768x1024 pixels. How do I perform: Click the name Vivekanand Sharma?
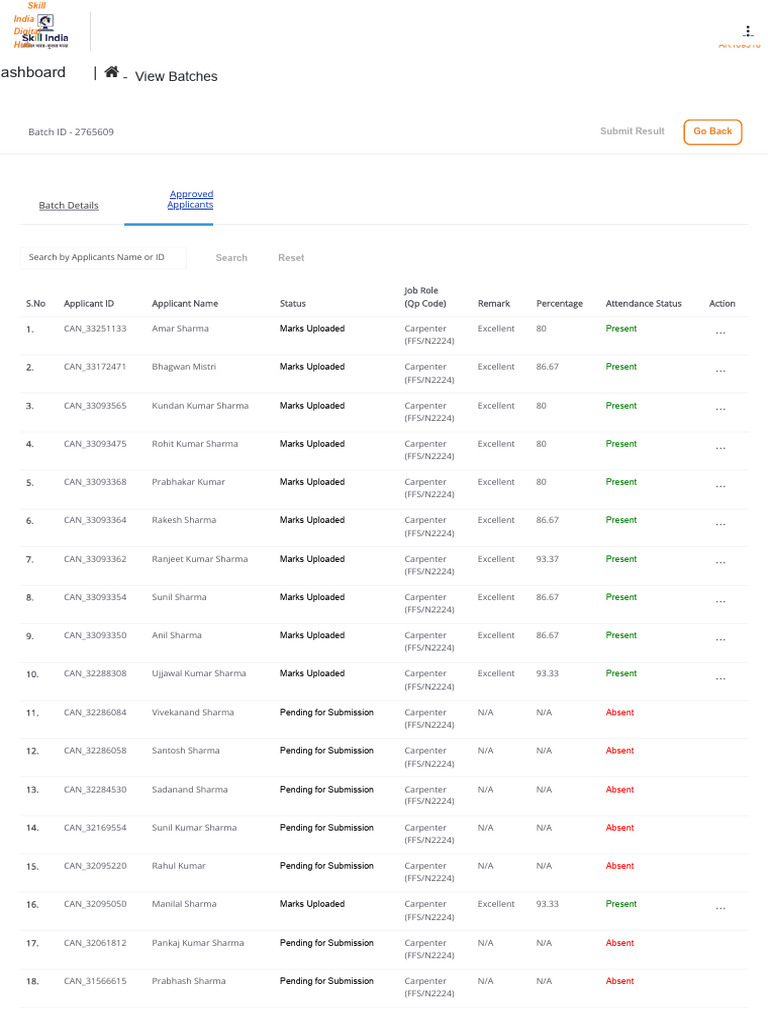click(193, 712)
